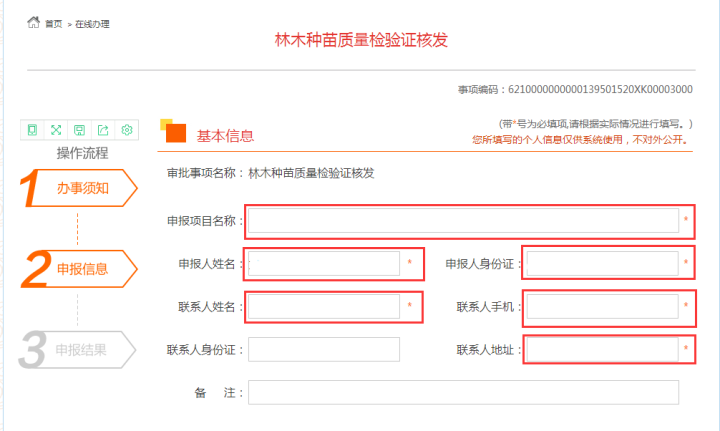Click the home icon in breadcrumb
This screenshot has height=431, width=720.
pyautogui.click(x=33, y=22)
